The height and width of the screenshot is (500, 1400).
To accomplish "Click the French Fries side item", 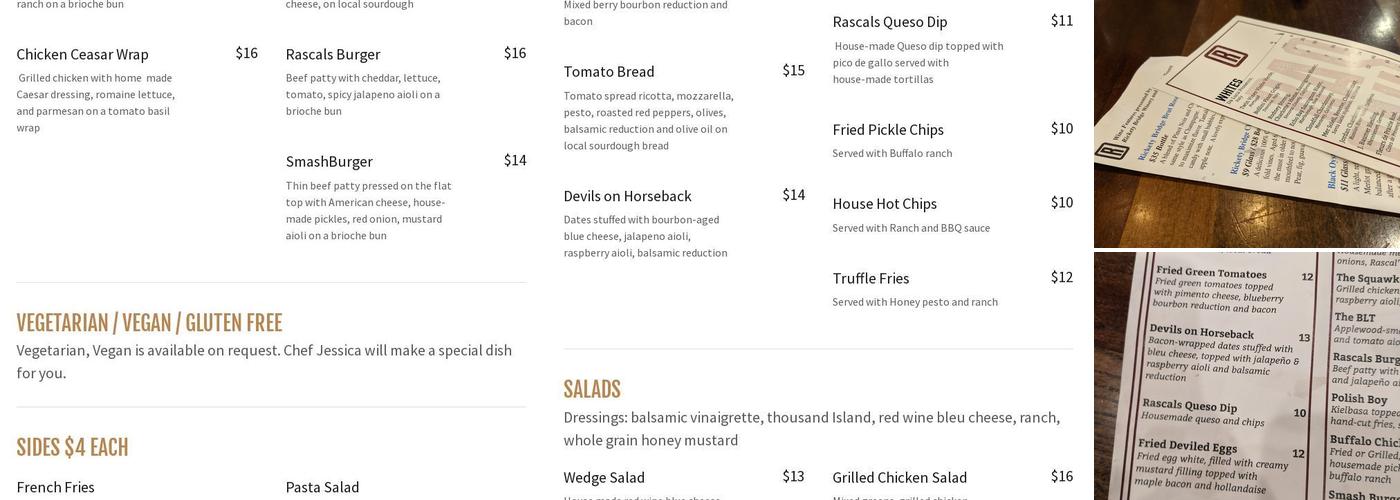I will (x=55, y=487).
